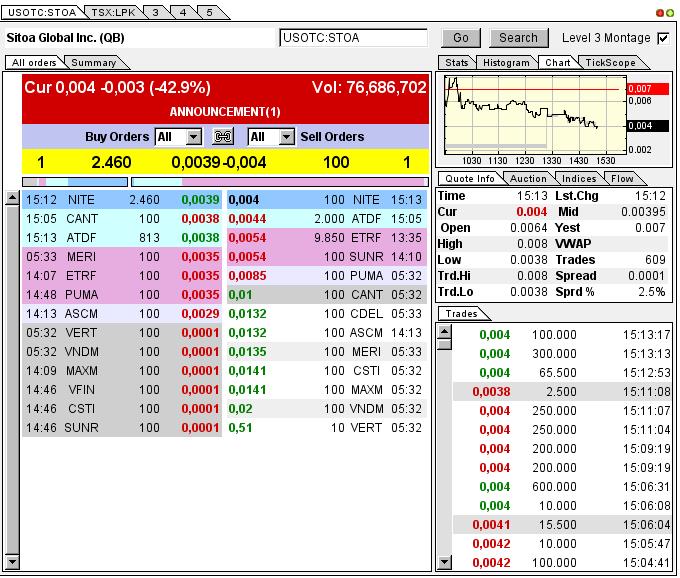Switch to the TSX:LPK tab

click(113, 13)
